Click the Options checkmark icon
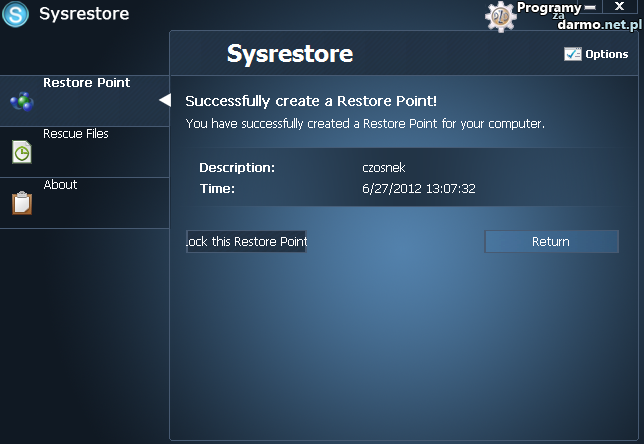 coord(572,54)
